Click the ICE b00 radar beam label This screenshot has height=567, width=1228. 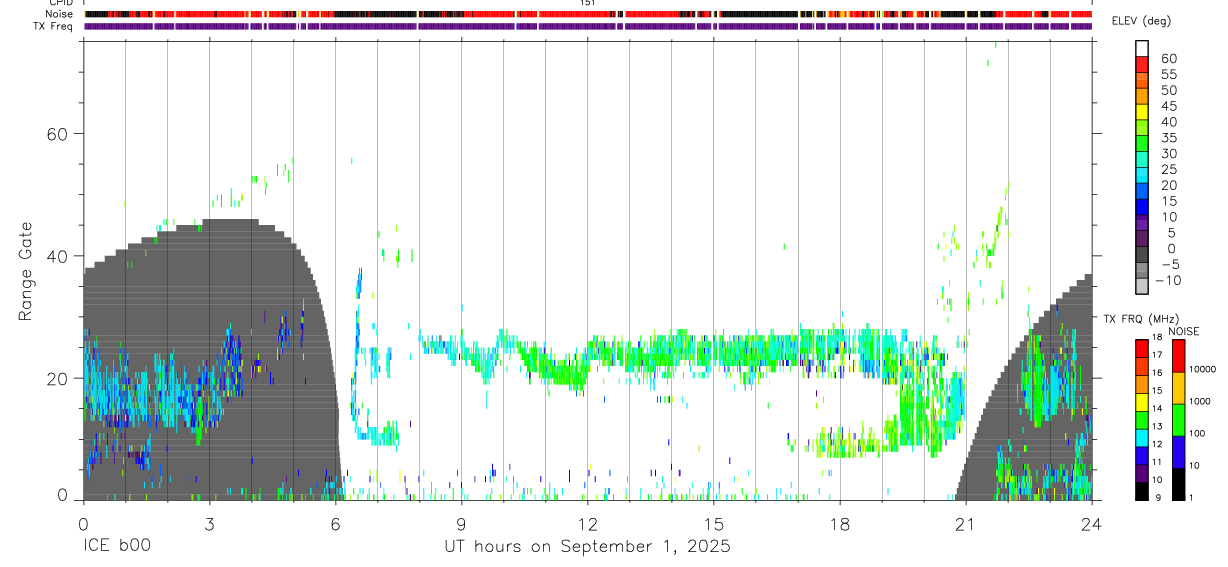click(x=116, y=546)
